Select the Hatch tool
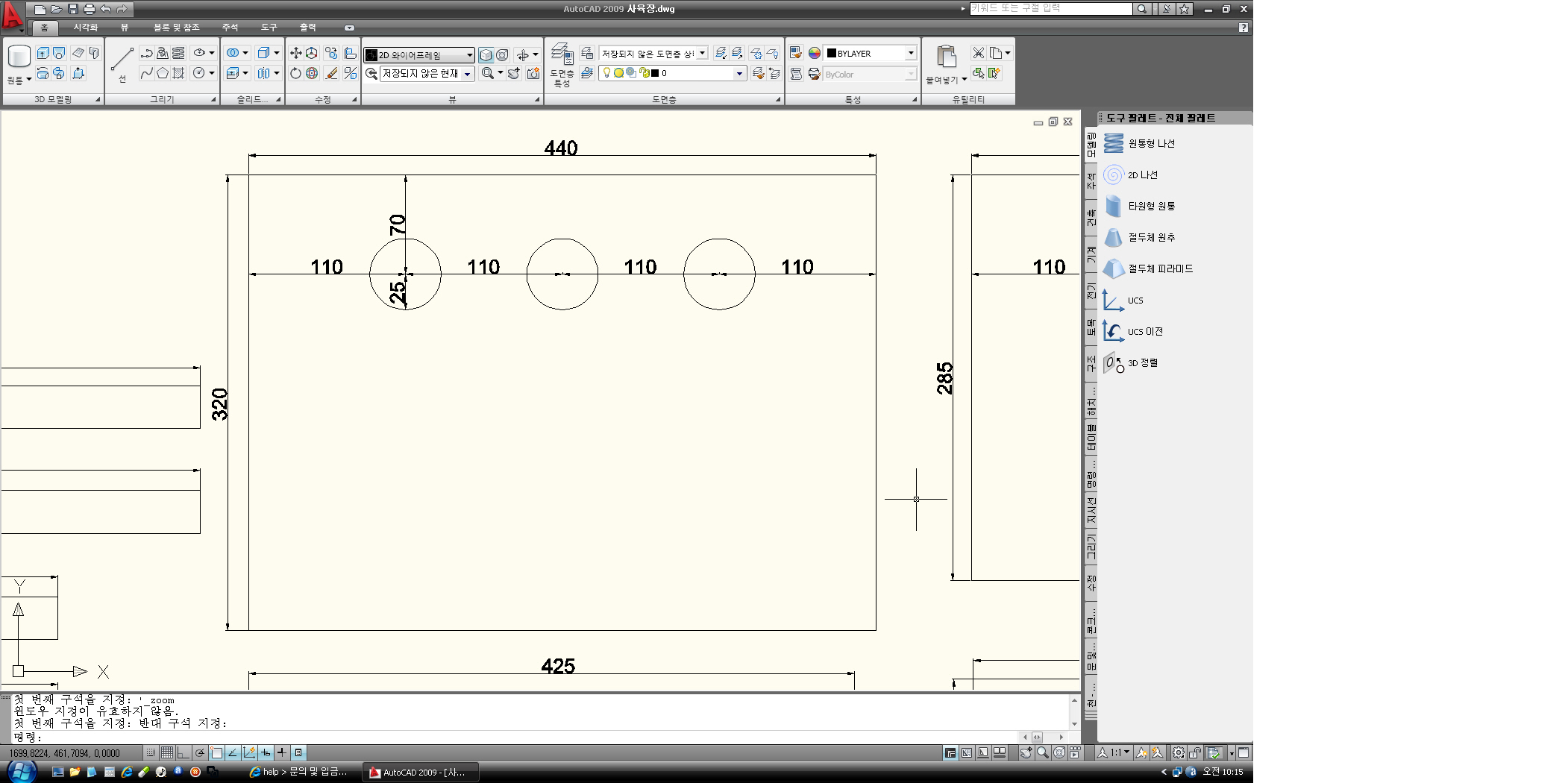 [x=178, y=73]
